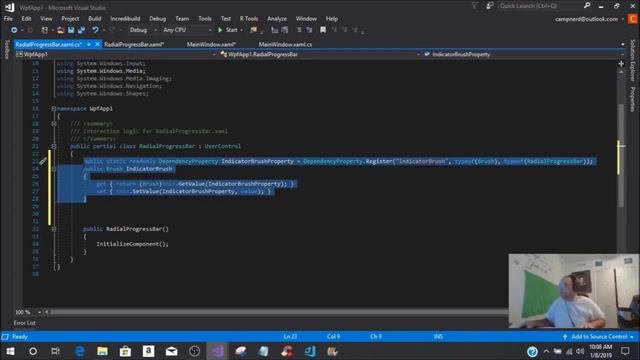Click the increase indent toolbar icon
Image resolution: width=640 pixels, height=360 pixels.
point(285,30)
